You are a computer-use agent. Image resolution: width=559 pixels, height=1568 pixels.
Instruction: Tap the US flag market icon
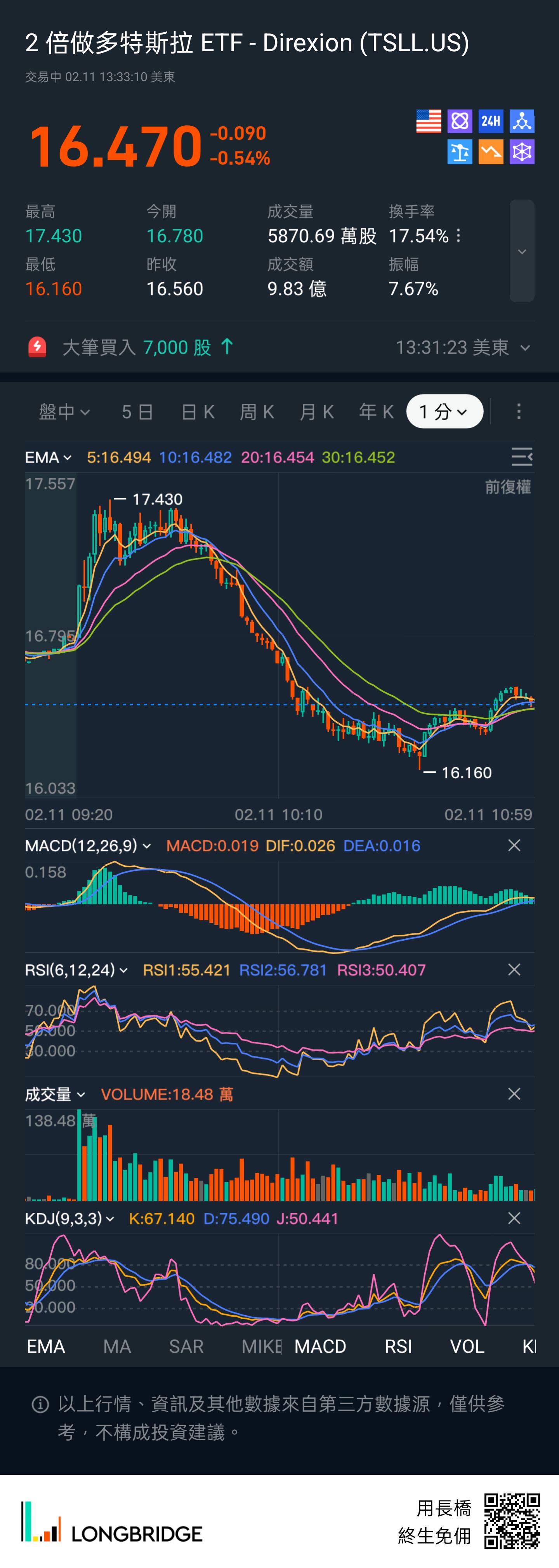click(428, 121)
